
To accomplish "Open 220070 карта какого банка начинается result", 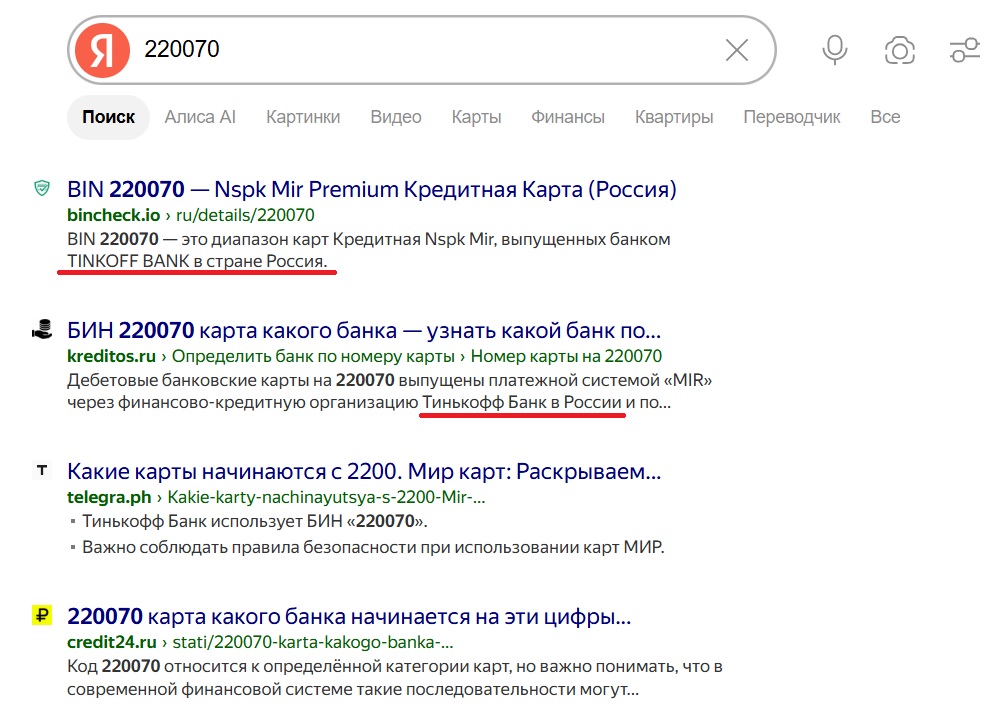I will (x=349, y=617).
